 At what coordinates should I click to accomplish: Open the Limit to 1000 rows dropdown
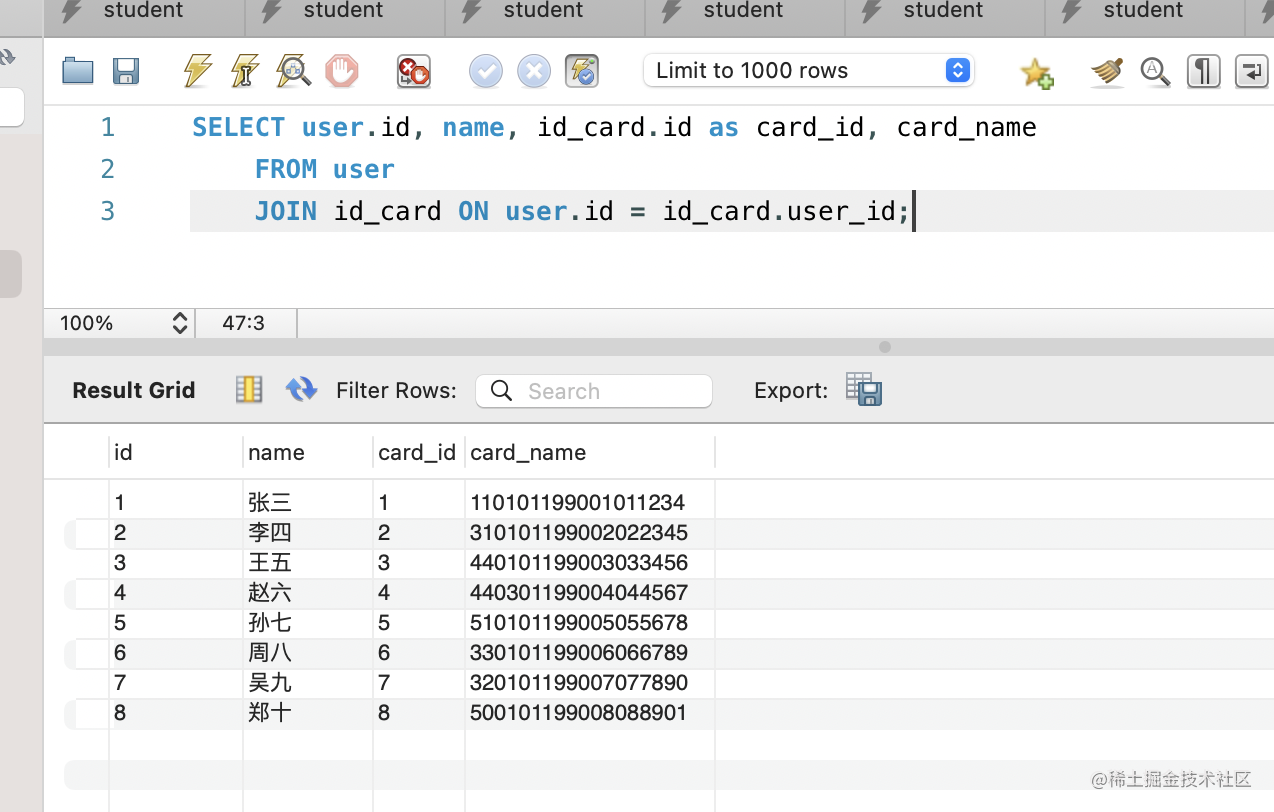pyautogui.click(x=808, y=70)
